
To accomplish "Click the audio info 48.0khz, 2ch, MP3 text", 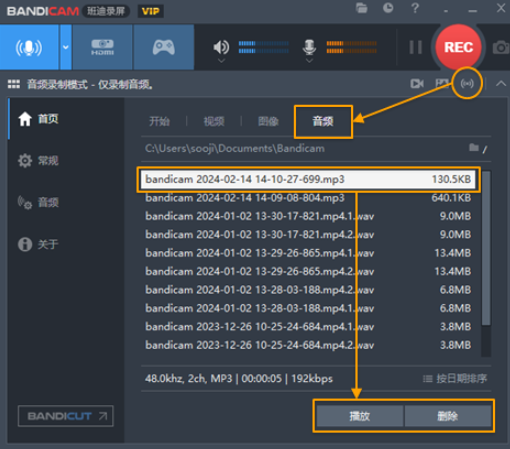I will pyautogui.click(x=189, y=379).
